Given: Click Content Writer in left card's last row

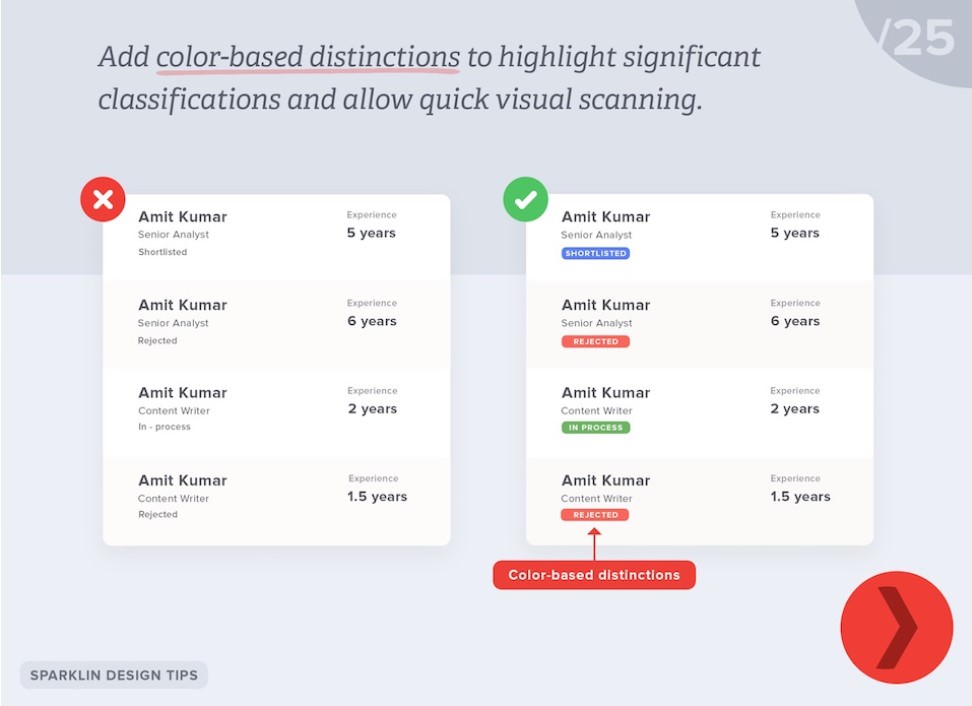Looking at the screenshot, I should click(174, 498).
